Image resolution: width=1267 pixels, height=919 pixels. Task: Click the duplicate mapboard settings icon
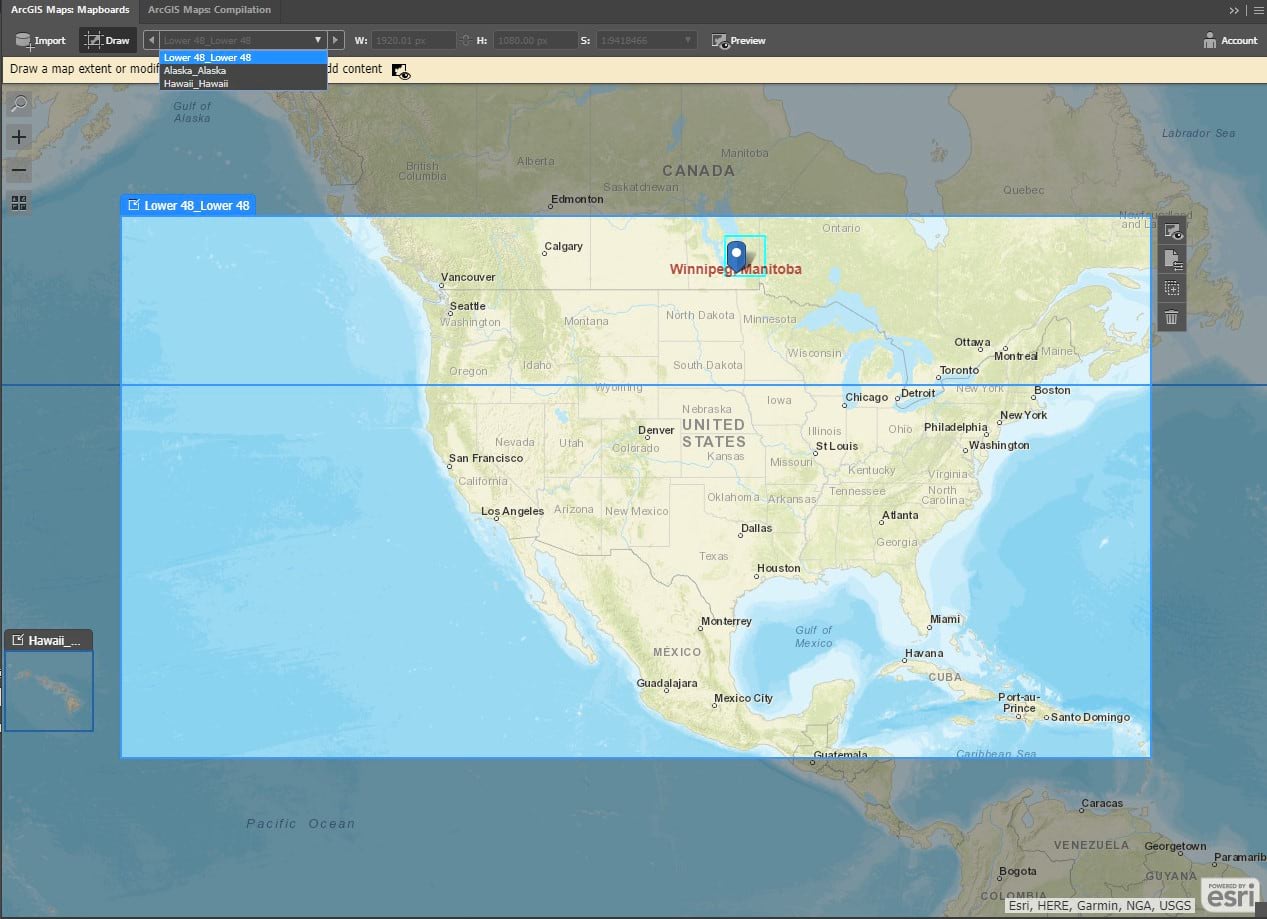point(1171,259)
